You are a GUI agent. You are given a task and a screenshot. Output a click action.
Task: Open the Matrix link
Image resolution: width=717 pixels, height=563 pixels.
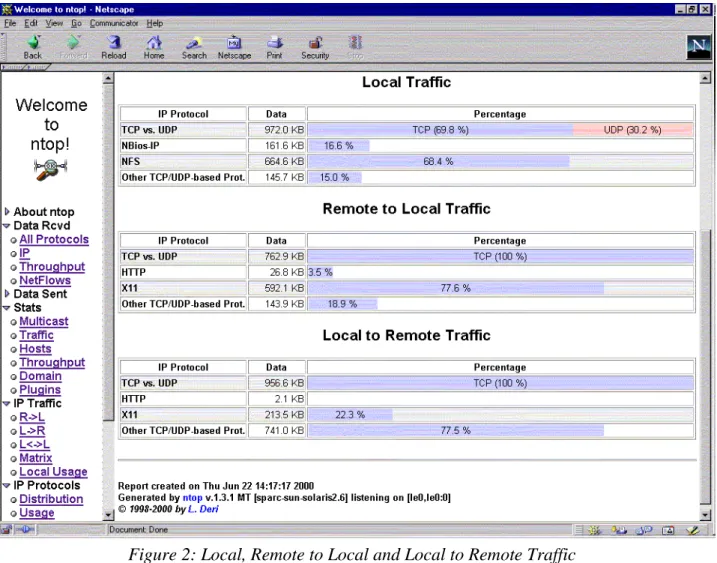click(x=36, y=458)
